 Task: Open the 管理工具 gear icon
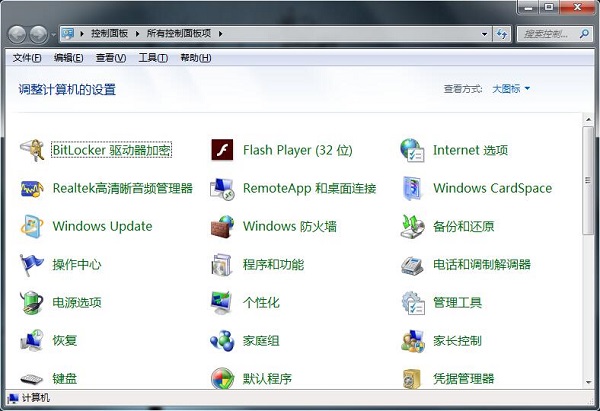pyautogui.click(x=413, y=302)
